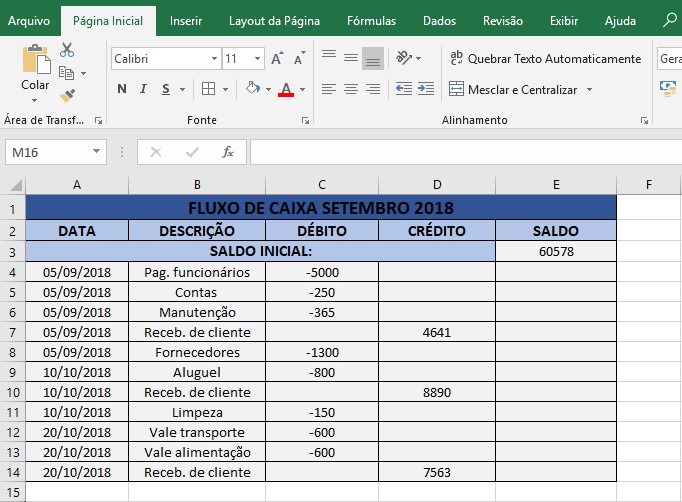Image resolution: width=682 pixels, height=502 pixels.
Task: Click the text orientation icon
Action: (x=403, y=58)
